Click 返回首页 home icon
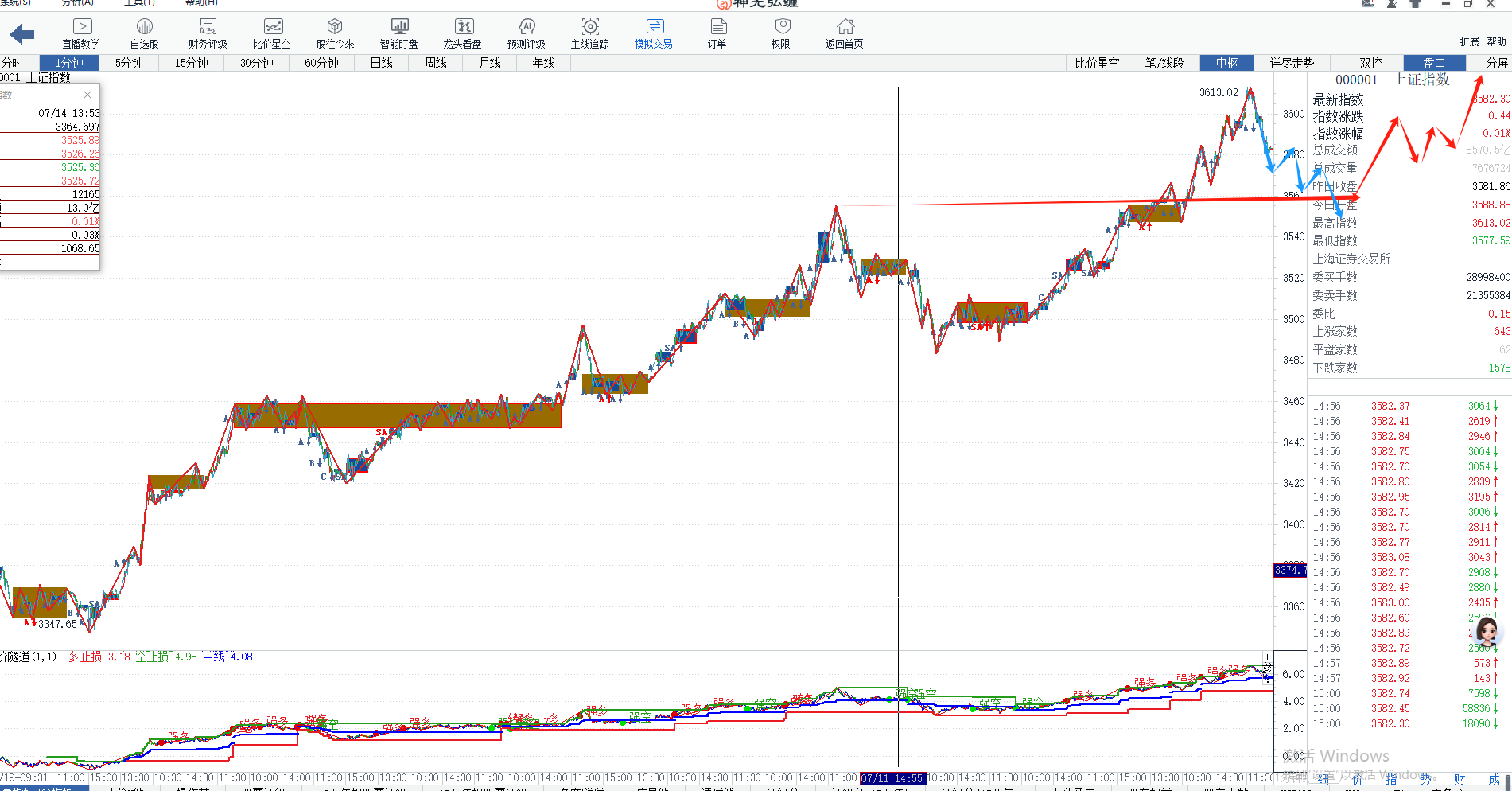 pyautogui.click(x=844, y=33)
